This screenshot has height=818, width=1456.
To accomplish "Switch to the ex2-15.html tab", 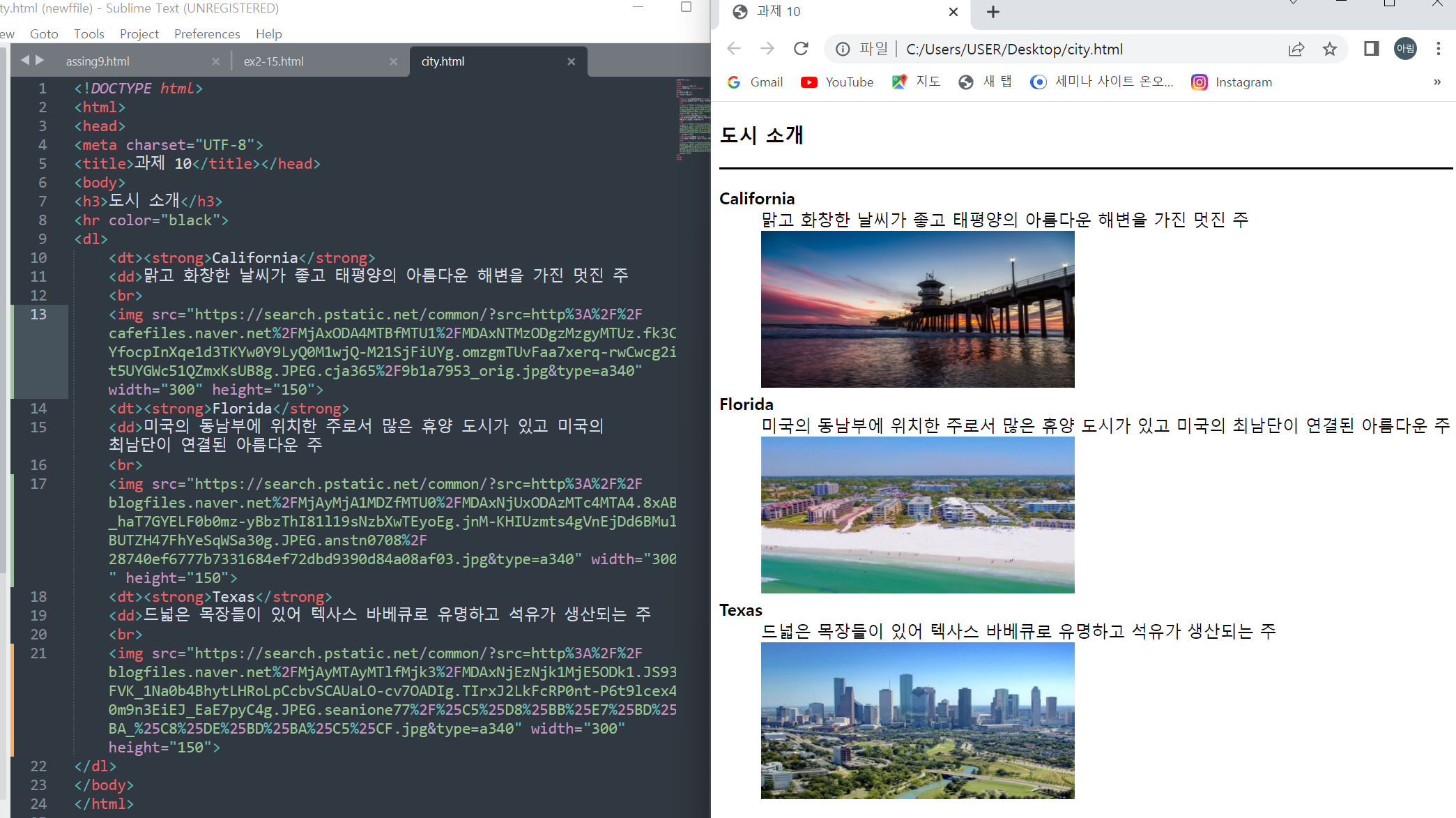I will (x=274, y=61).
